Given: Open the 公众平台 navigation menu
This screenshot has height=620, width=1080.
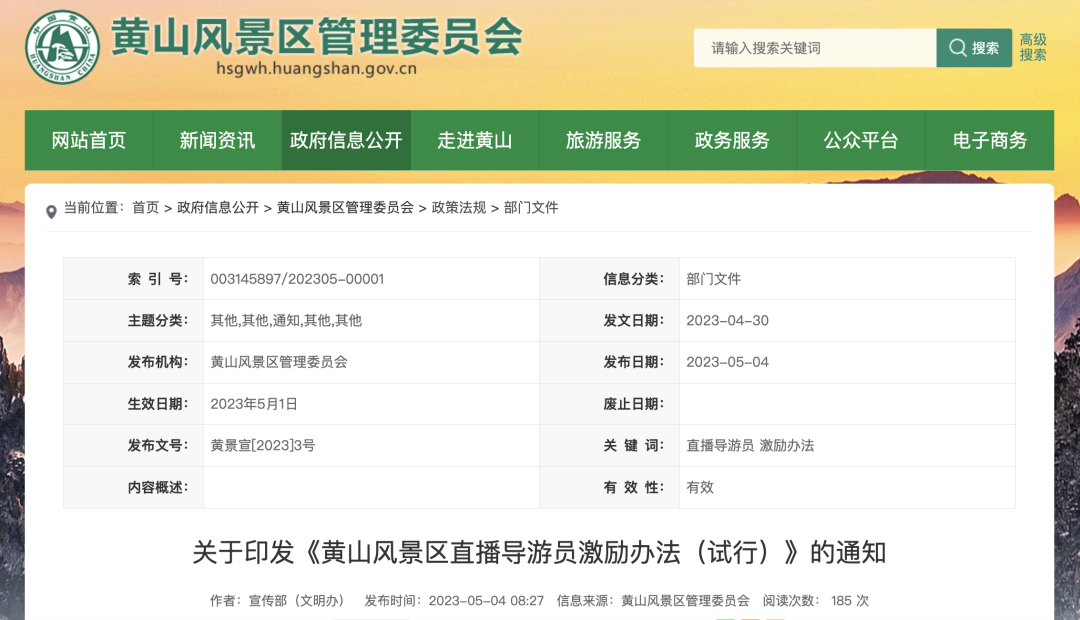Looking at the screenshot, I should pyautogui.click(x=861, y=140).
